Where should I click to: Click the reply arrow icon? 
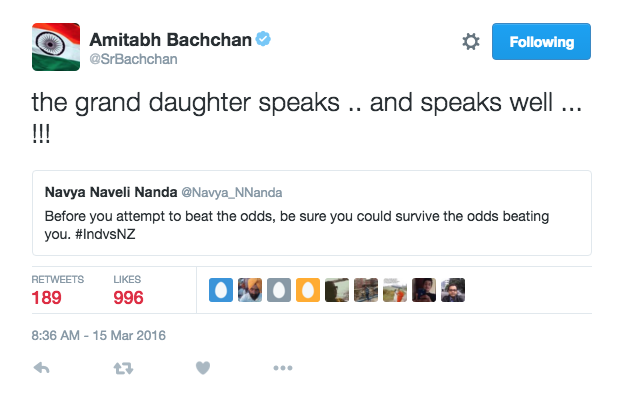(x=42, y=368)
